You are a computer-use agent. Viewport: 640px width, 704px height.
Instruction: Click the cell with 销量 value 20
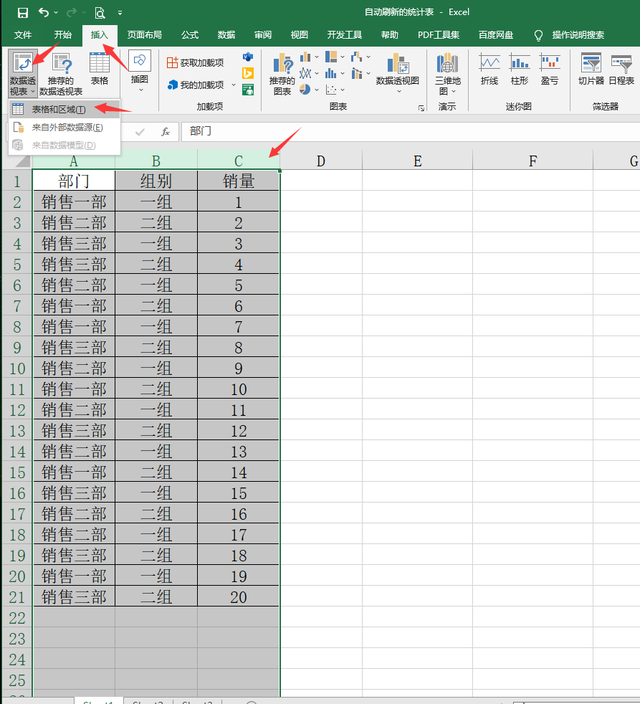(x=238, y=597)
